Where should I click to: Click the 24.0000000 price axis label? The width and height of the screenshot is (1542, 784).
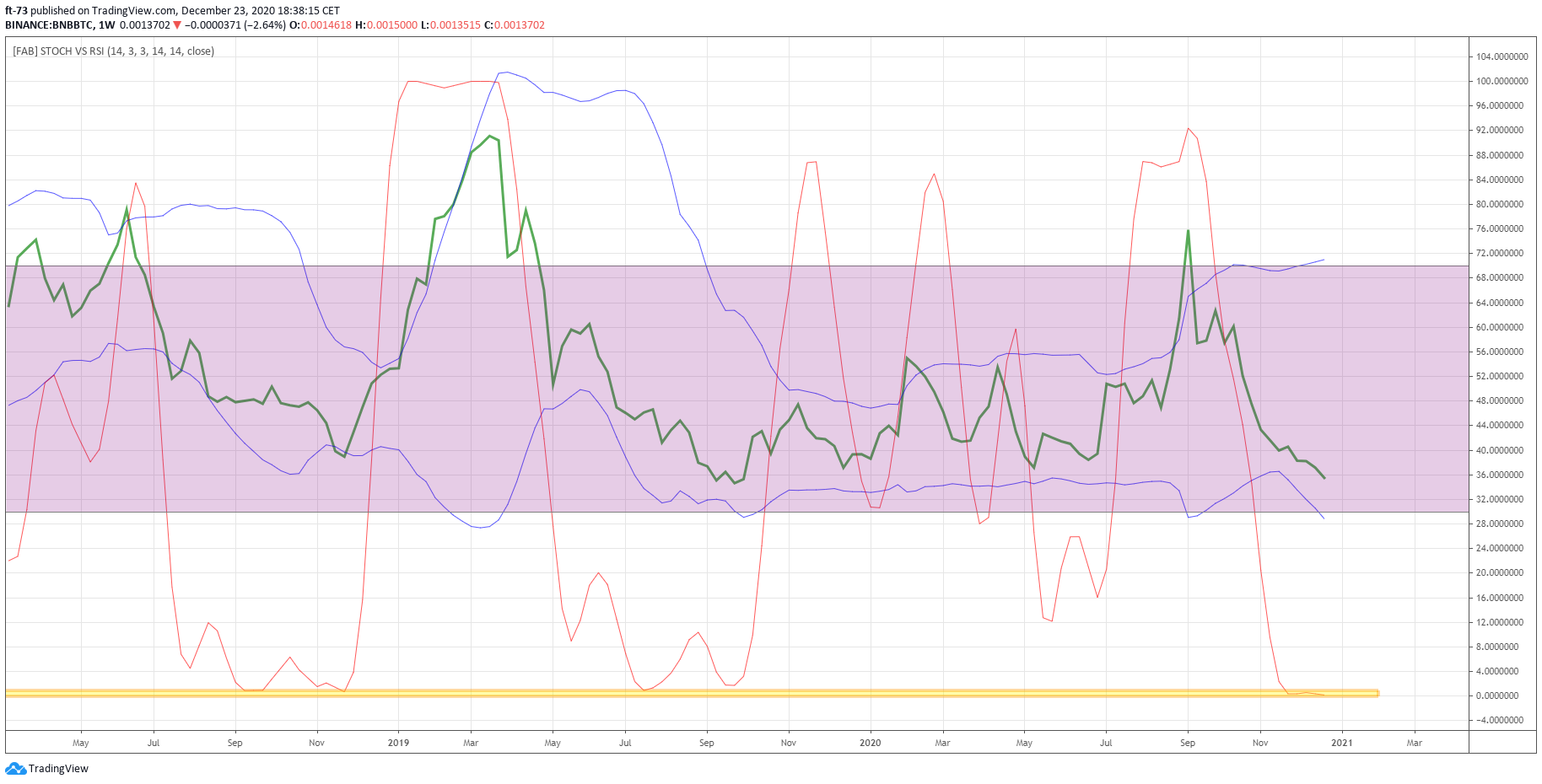pos(1502,548)
